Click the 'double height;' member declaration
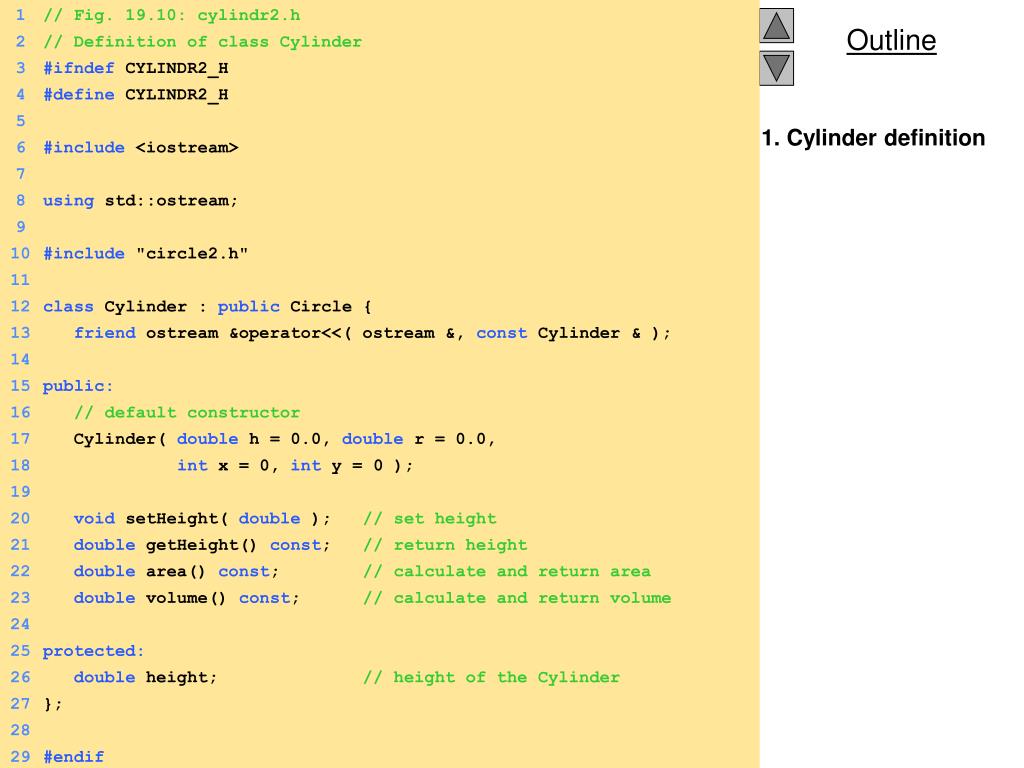Viewport: 1024px width, 768px height. coord(145,677)
